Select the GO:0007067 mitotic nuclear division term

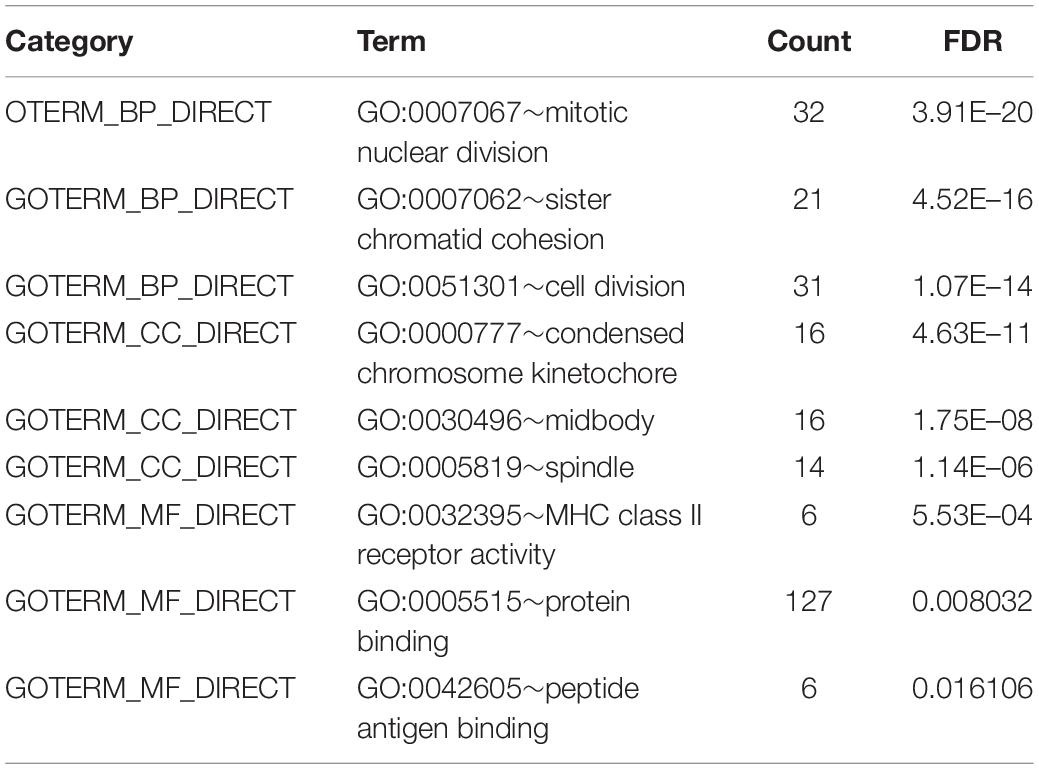(492, 132)
